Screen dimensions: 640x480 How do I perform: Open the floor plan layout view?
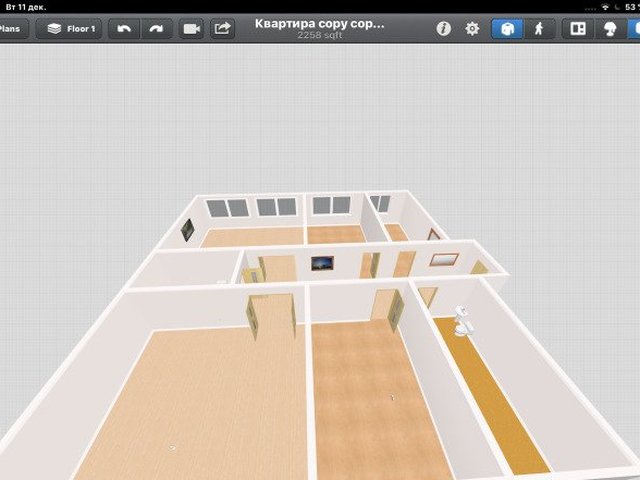(578, 29)
